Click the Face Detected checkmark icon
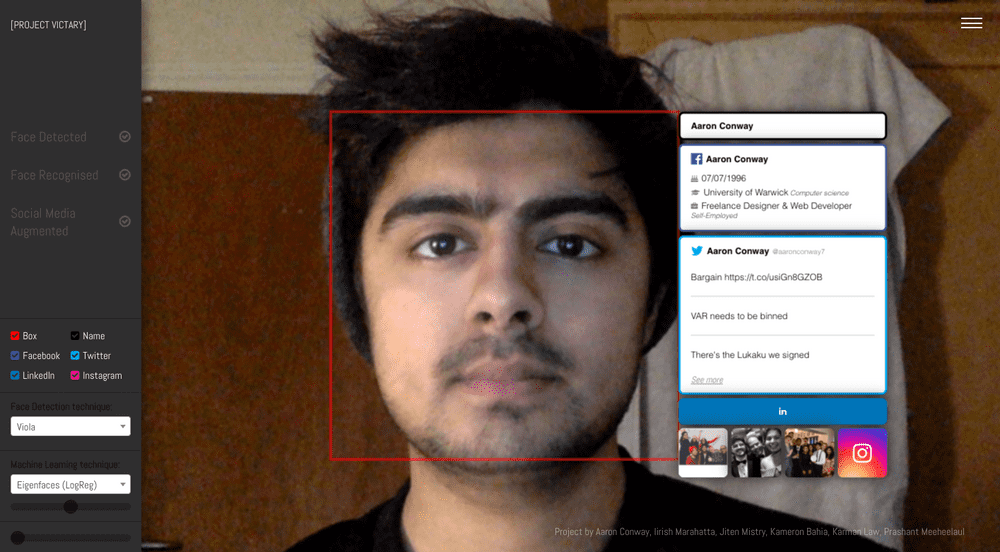1000x552 pixels. (x=125, y=136)
